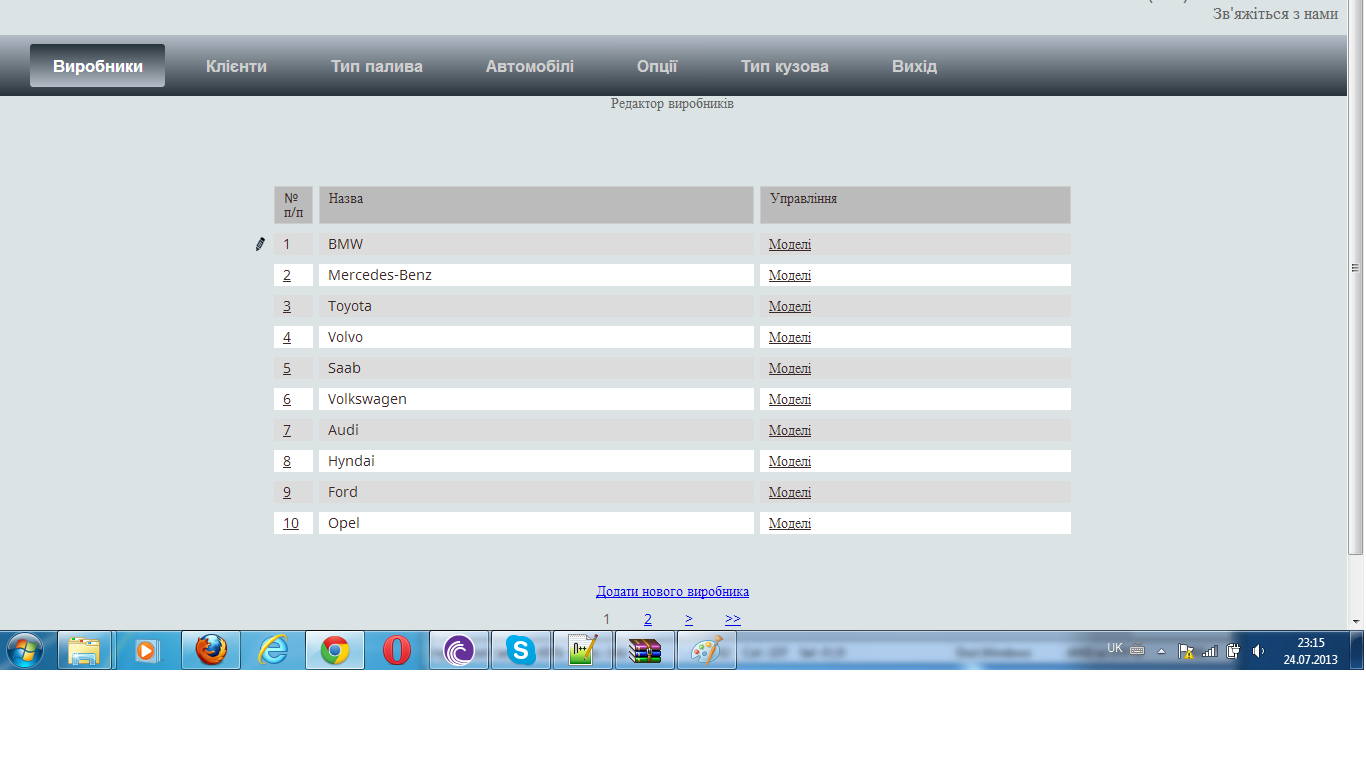Open Моделі link for Ford
Screen dimensions: 1366x768
(x=790, y=492)
